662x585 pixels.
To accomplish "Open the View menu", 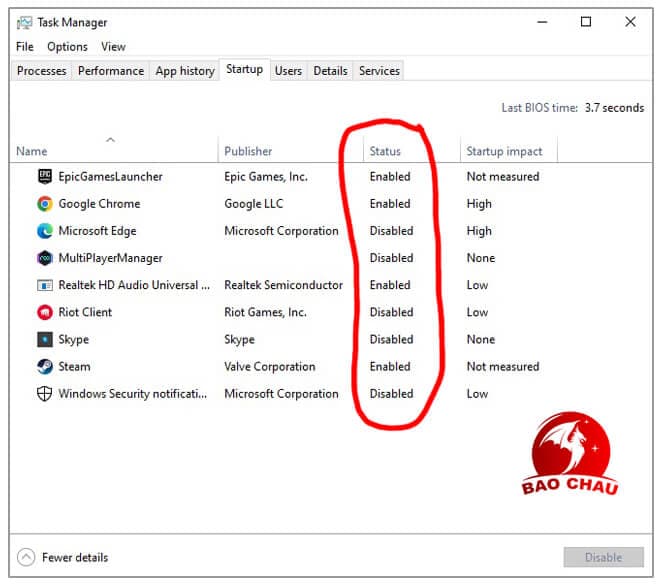I will coord(113,46).
